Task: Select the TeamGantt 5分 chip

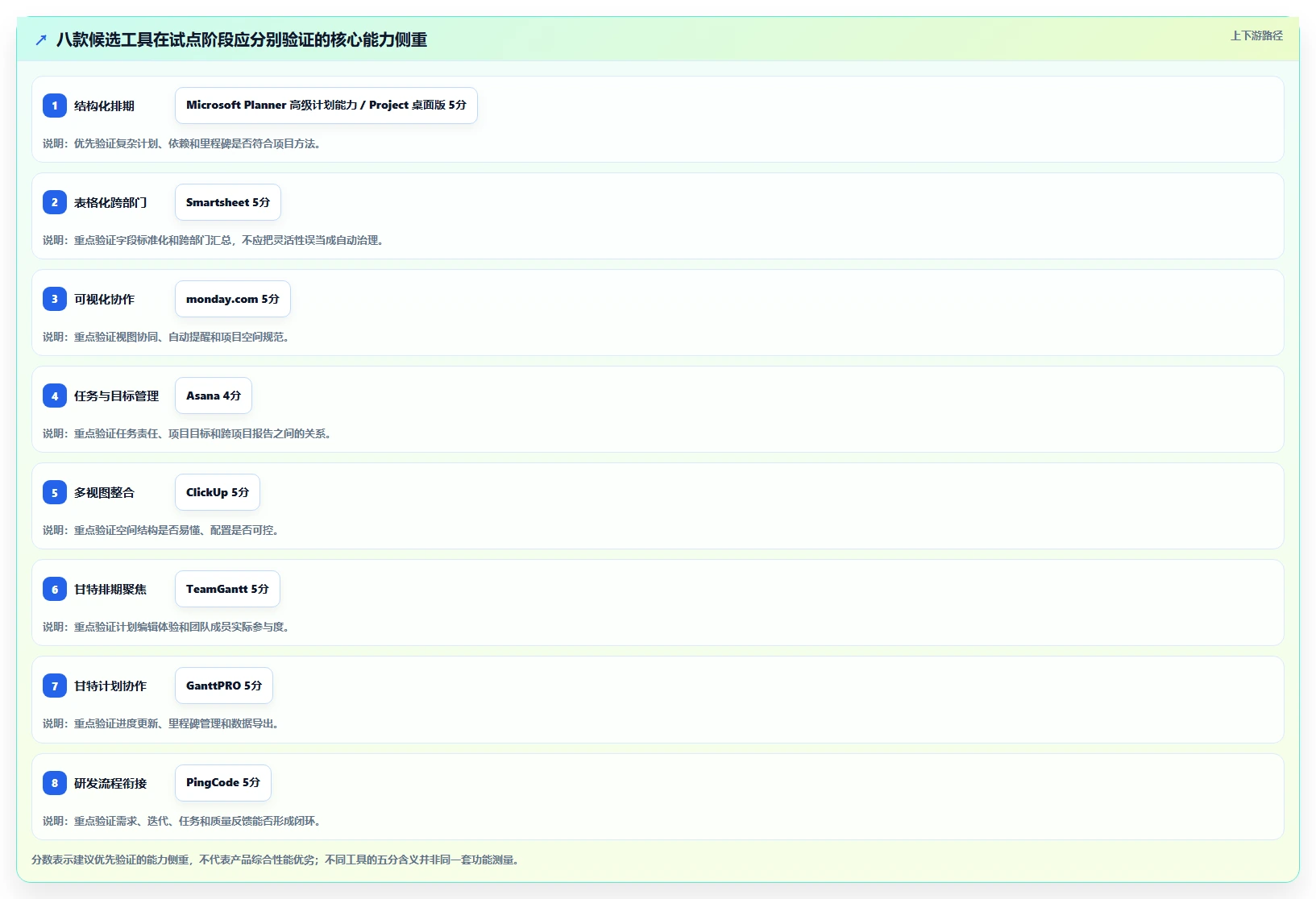Action: 227,589
